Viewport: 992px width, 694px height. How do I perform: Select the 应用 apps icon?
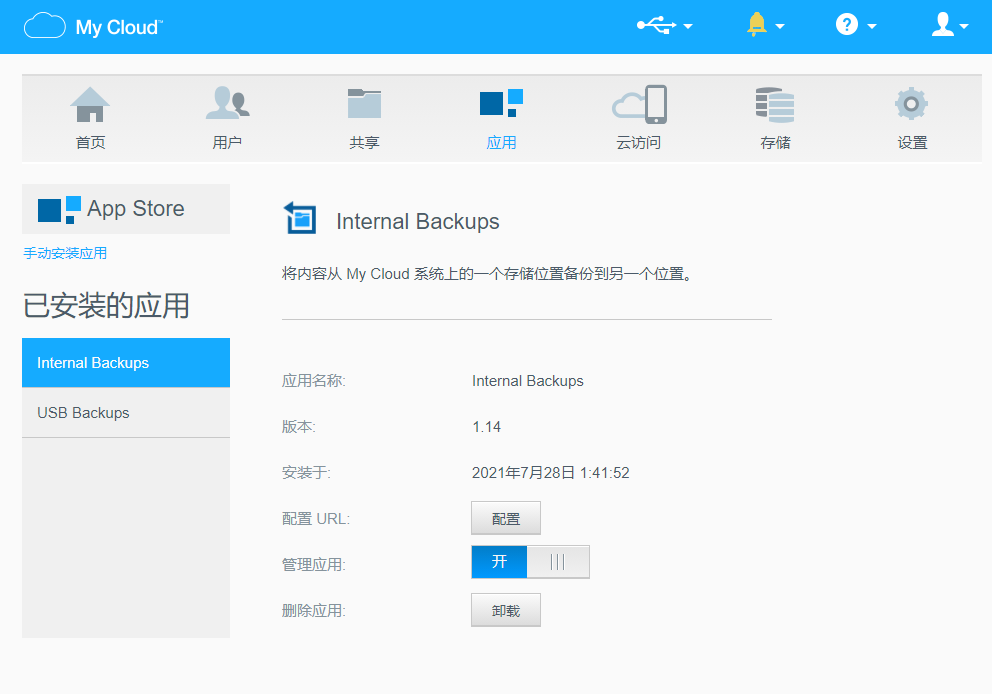click(501, 103)
